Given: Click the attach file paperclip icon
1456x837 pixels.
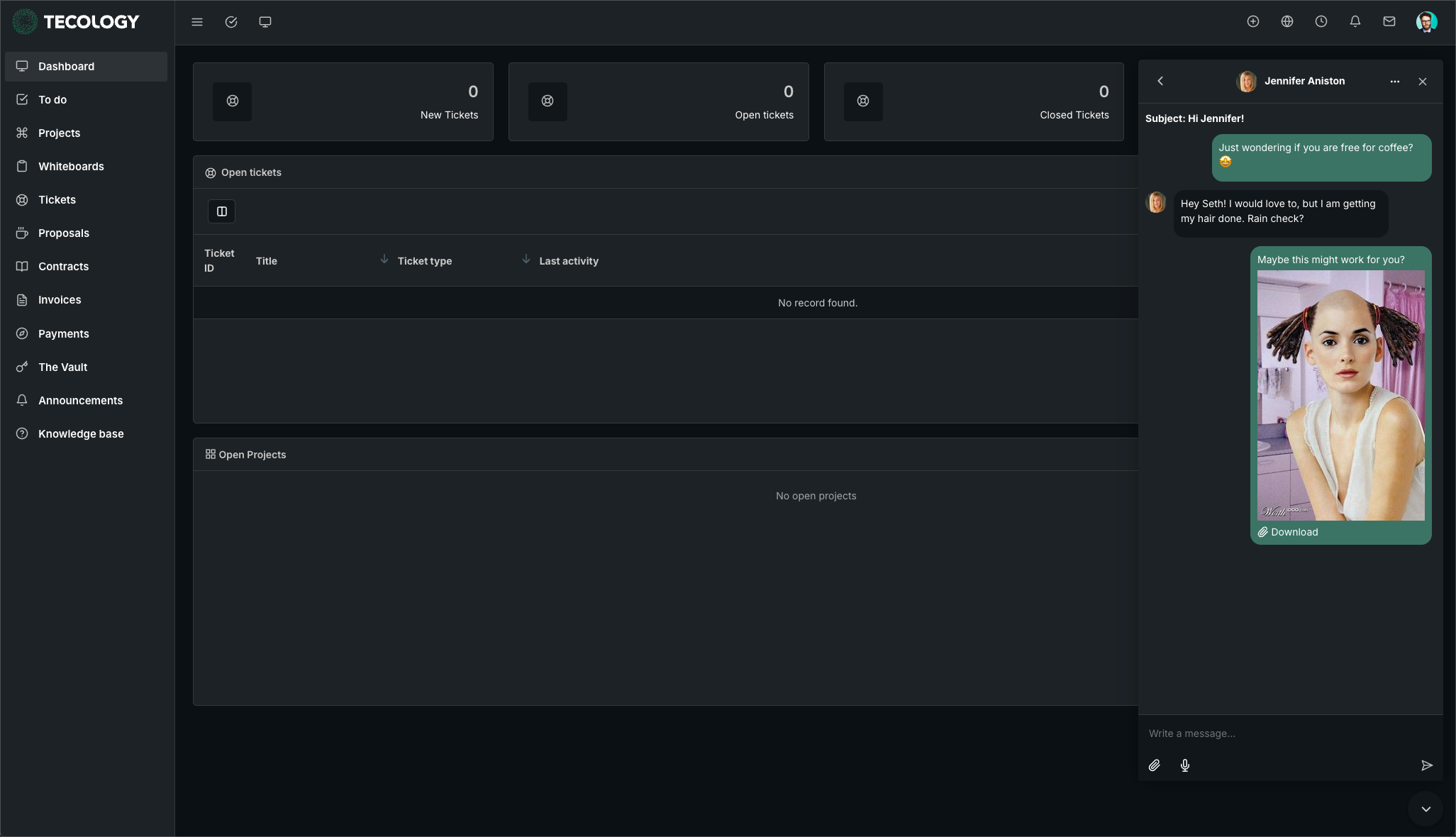Looking at the screenshot, I should tap(1154, 765).
